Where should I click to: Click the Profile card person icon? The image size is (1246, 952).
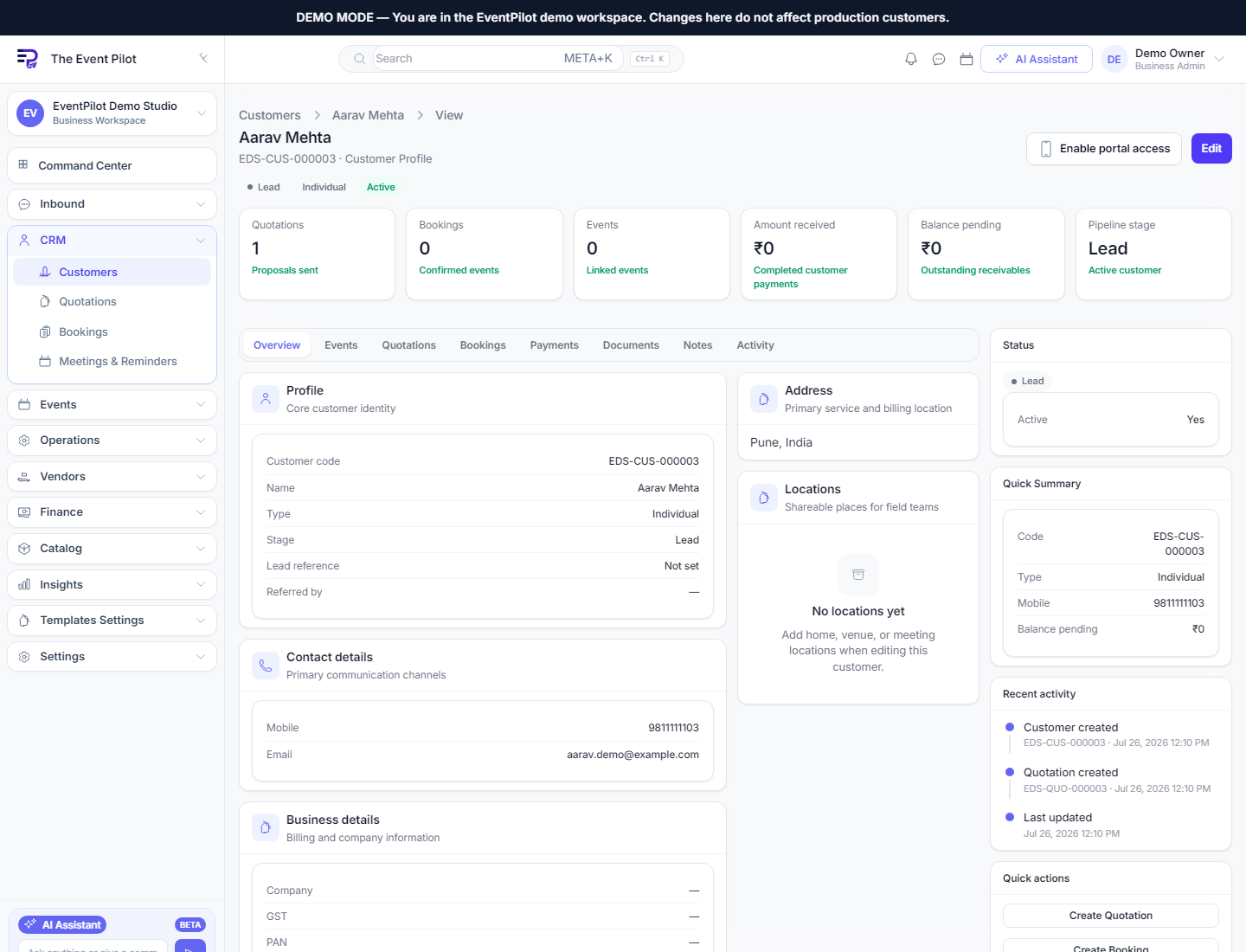[266, 399]
